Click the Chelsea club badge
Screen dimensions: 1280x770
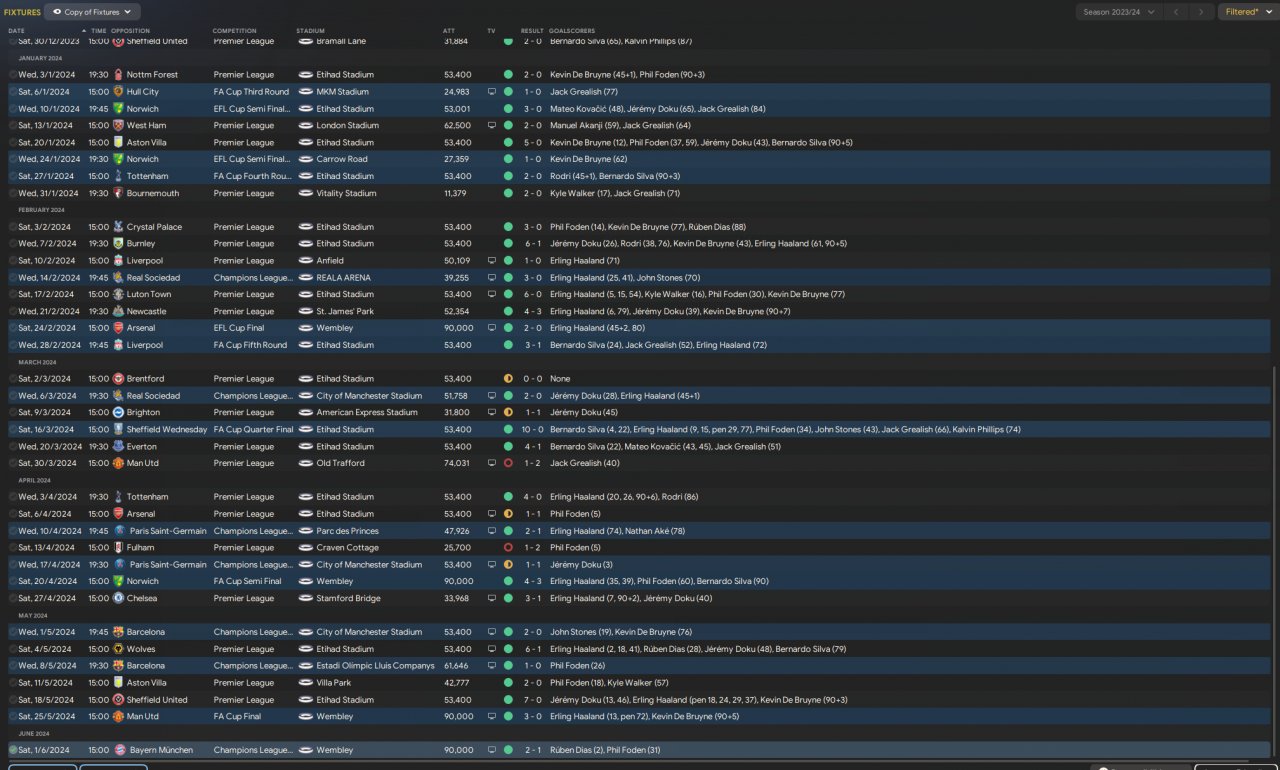click(119, 599)
